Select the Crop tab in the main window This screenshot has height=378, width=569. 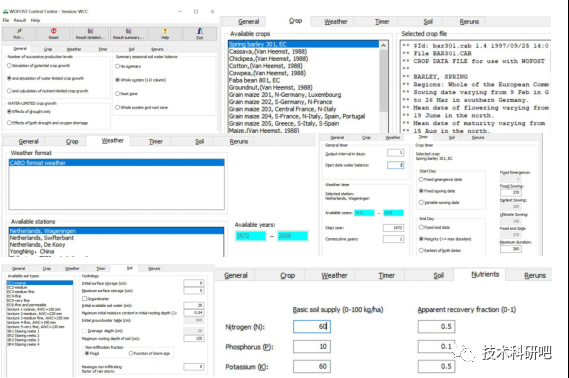pos(48,49)
